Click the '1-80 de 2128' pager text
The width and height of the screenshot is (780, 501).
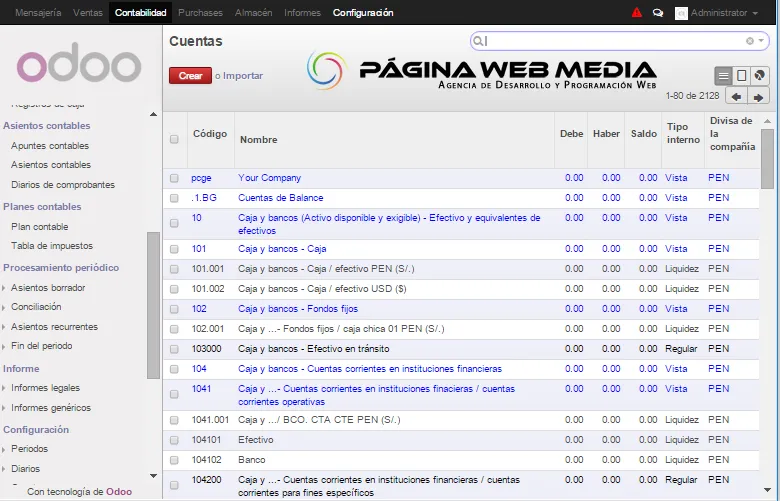click(x=692, y=96)
